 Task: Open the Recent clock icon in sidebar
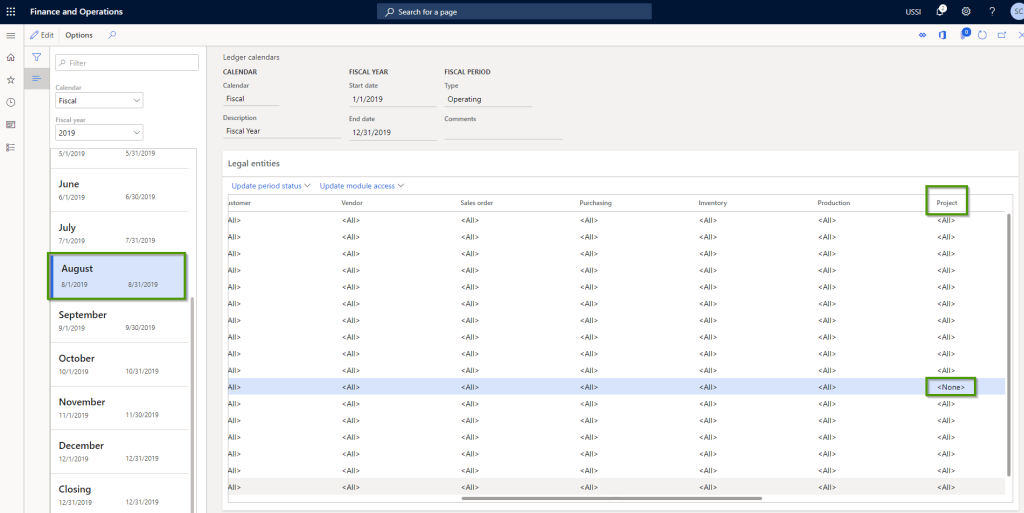[11, 102]
